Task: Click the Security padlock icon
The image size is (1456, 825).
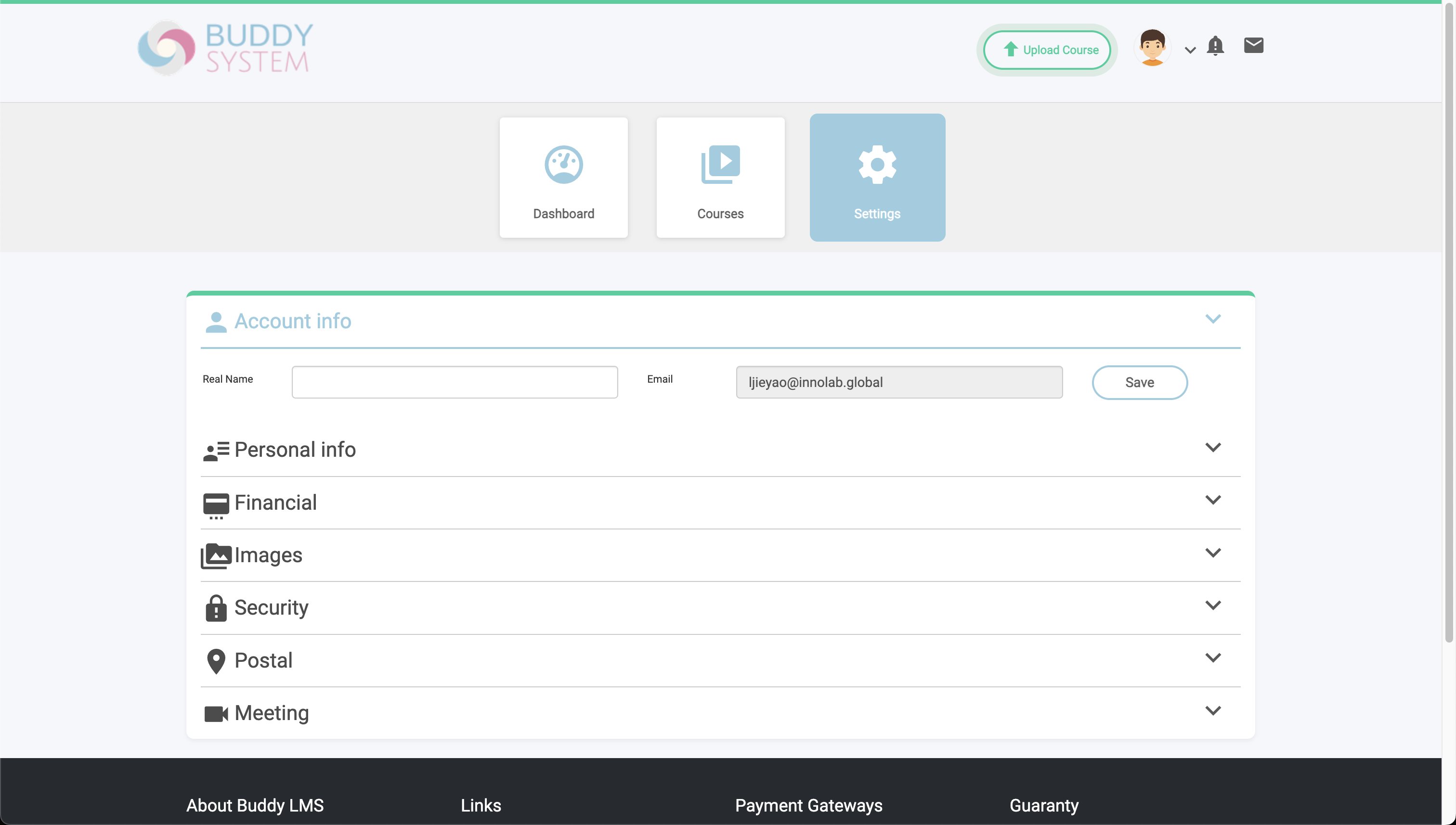Action: tap(216, 608)
